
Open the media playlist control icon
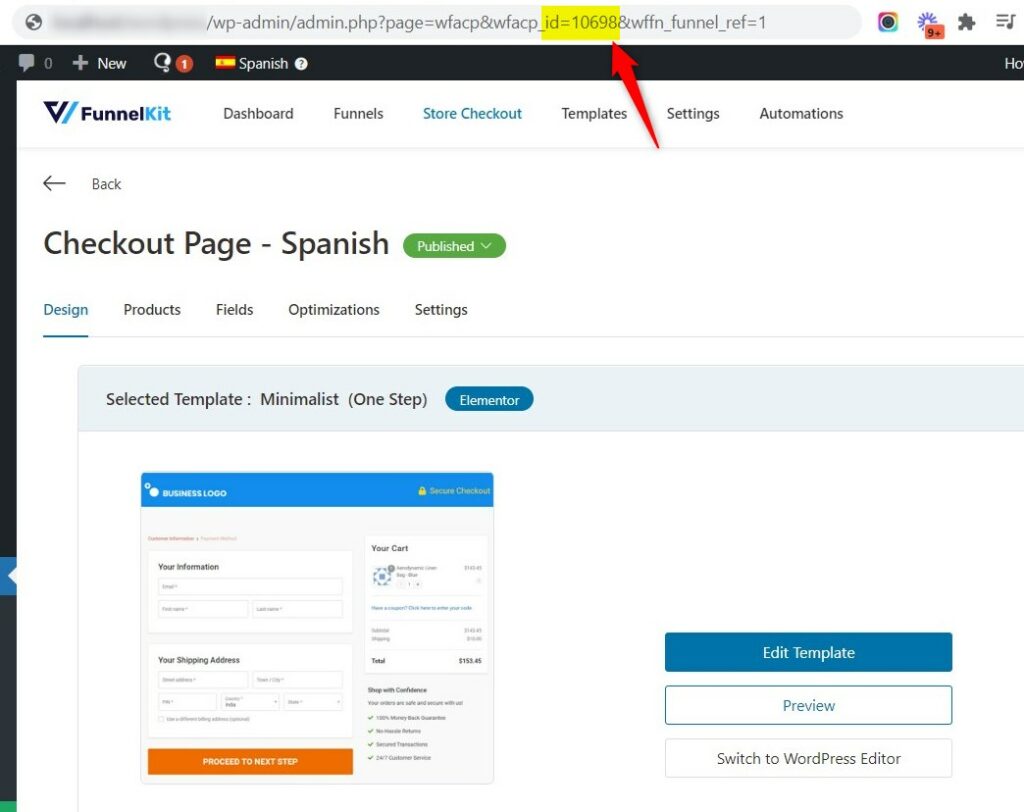[1006, 22]
